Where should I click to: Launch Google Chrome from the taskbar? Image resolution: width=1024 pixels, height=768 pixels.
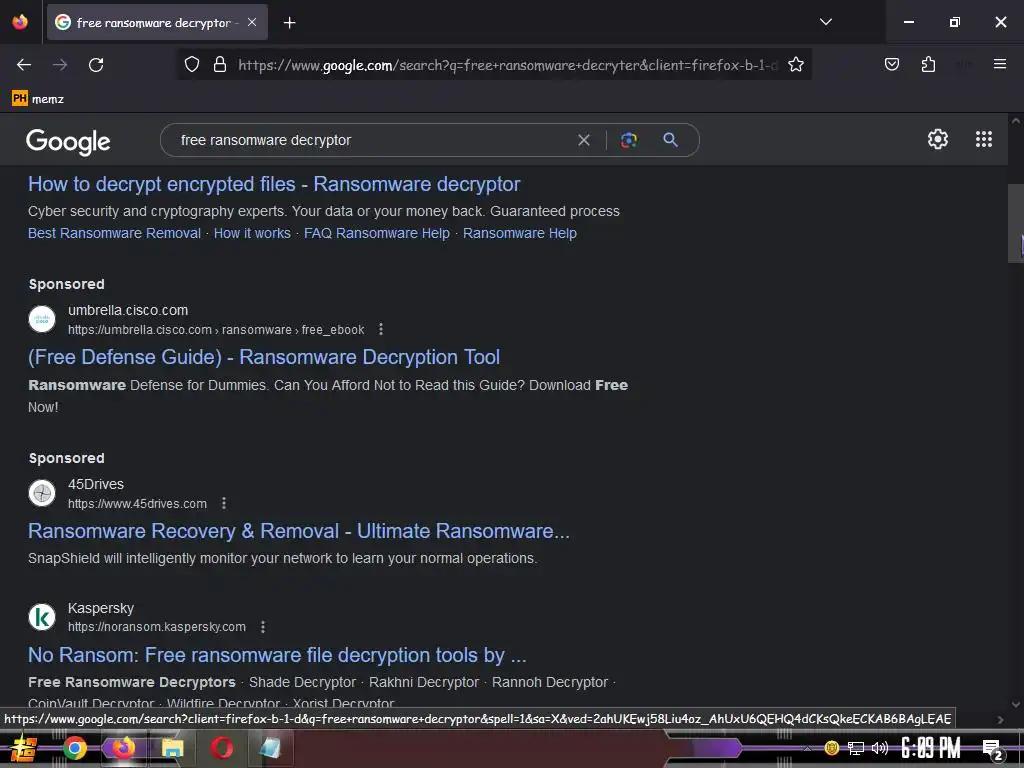(x=74, y=748)
